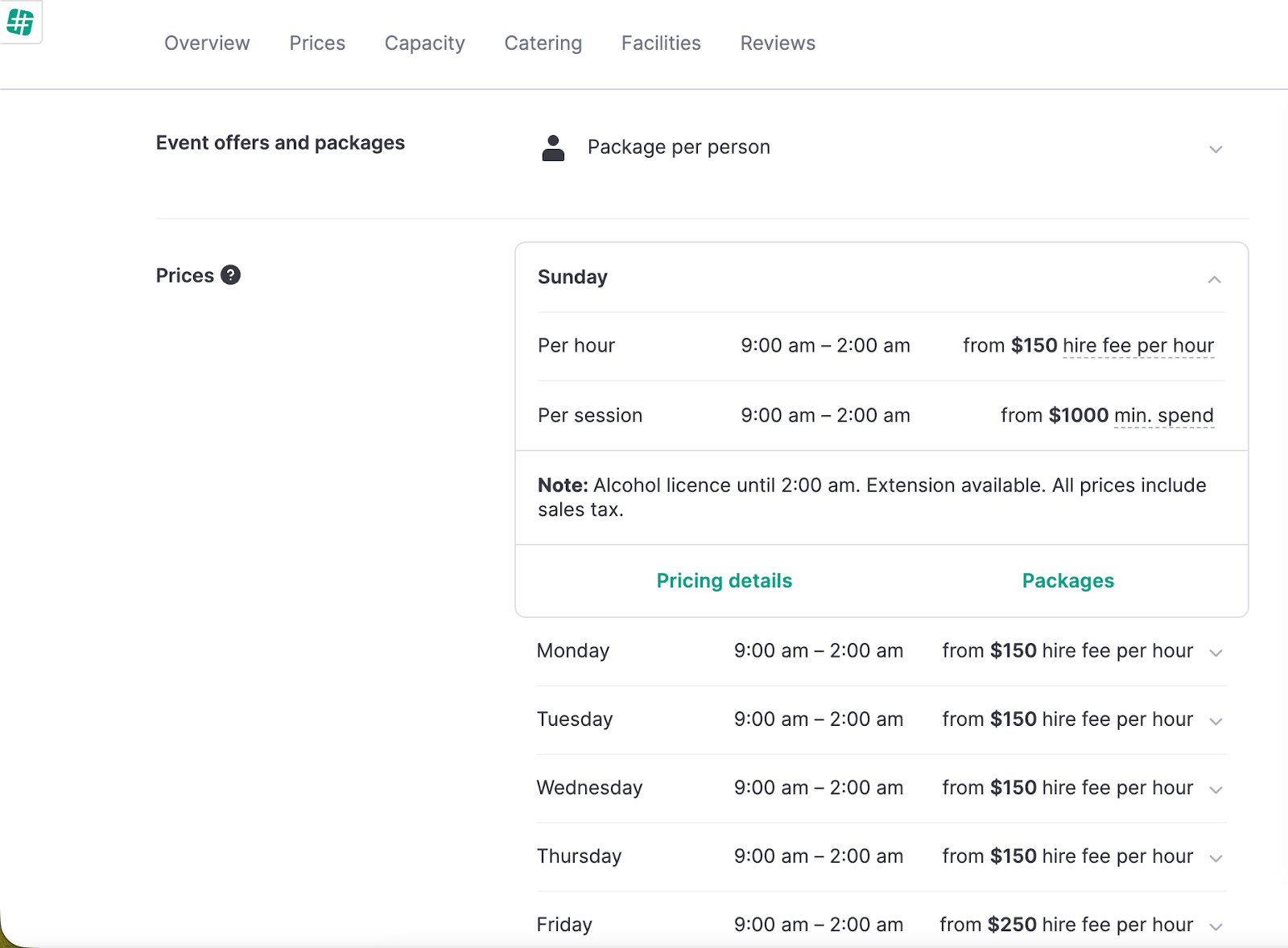The image size is (1288, 948).
Task: Go to the Overview tab
Action: pos(207,43)
